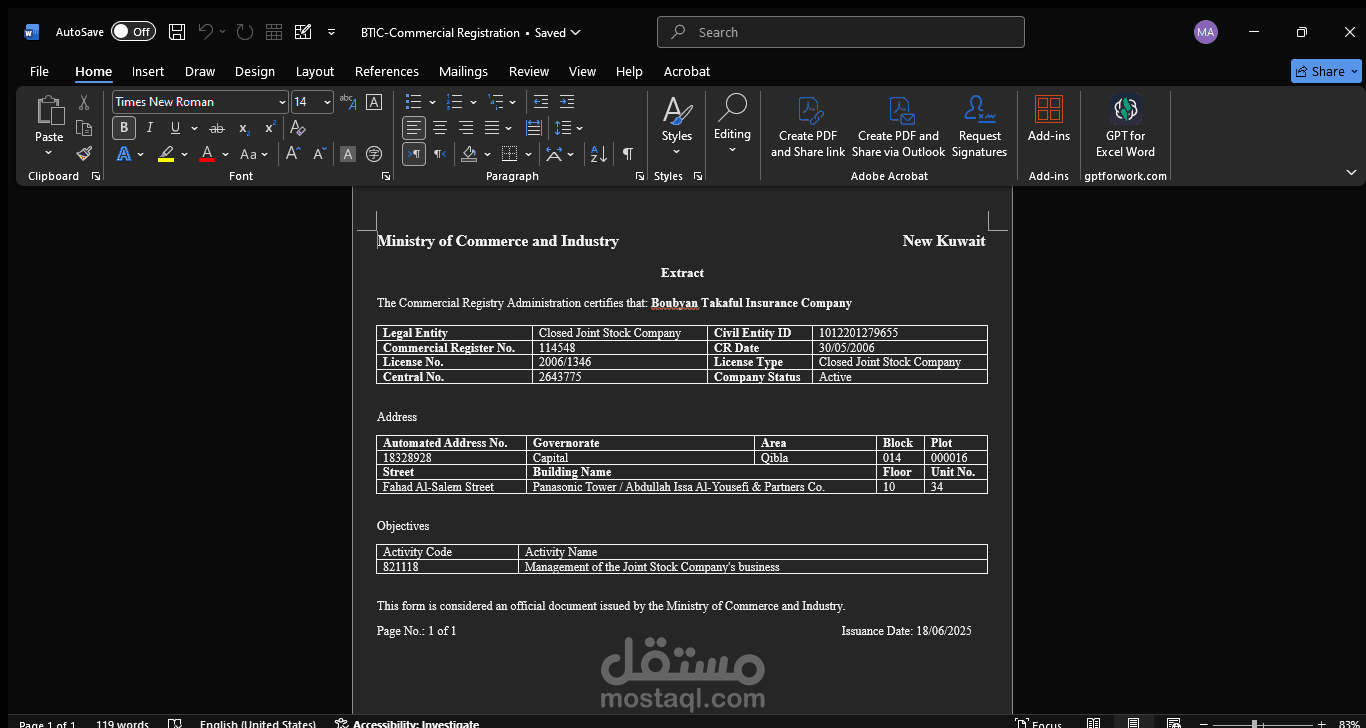
Task: Click Increase Indent icon
Action: pyautogui.click(x=567, y=101)
